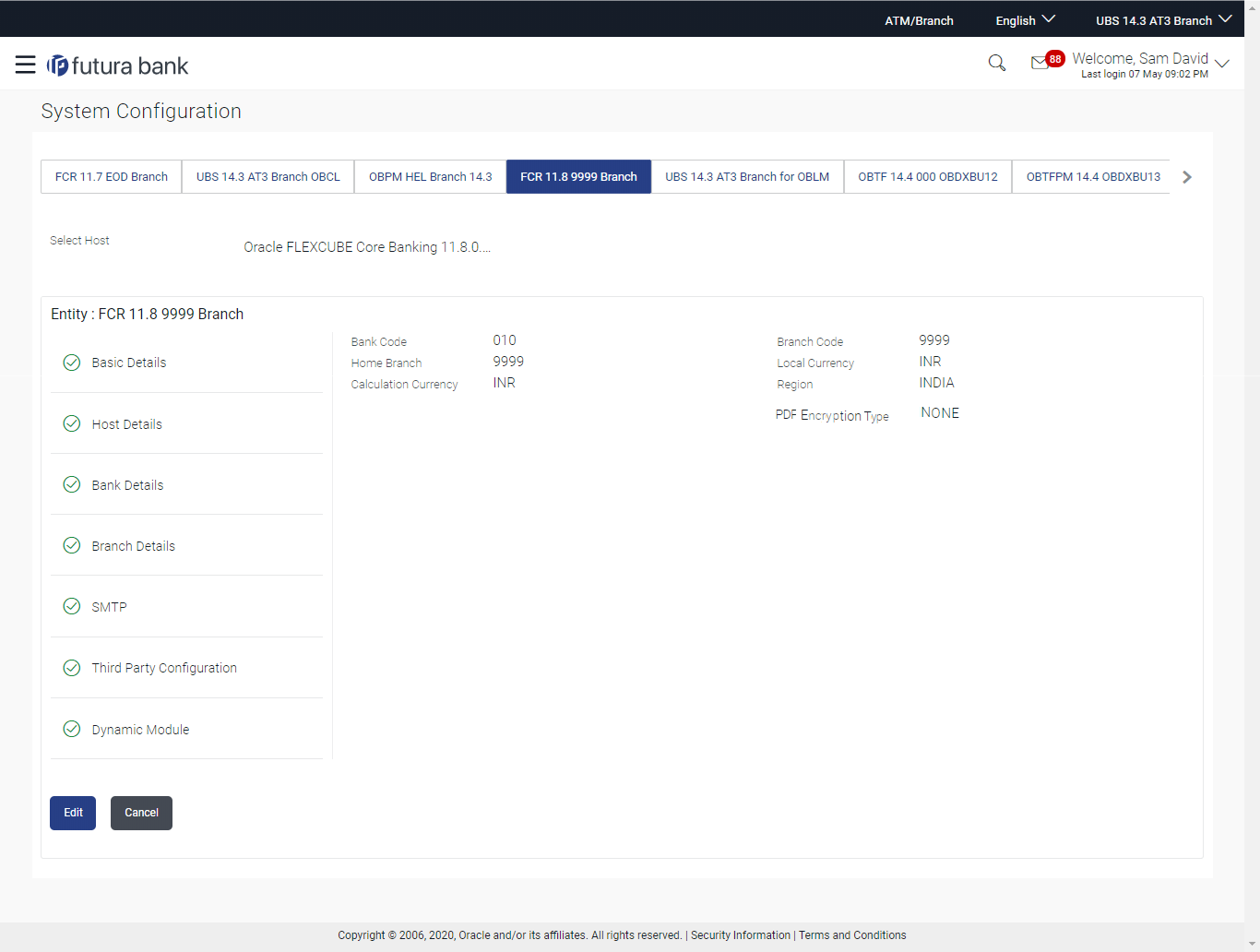The height and width of the screenshot is (952, 1260).
Task: Click the Host Details checkmark icon
Action: pyautogui.click(x=72, y=423)
